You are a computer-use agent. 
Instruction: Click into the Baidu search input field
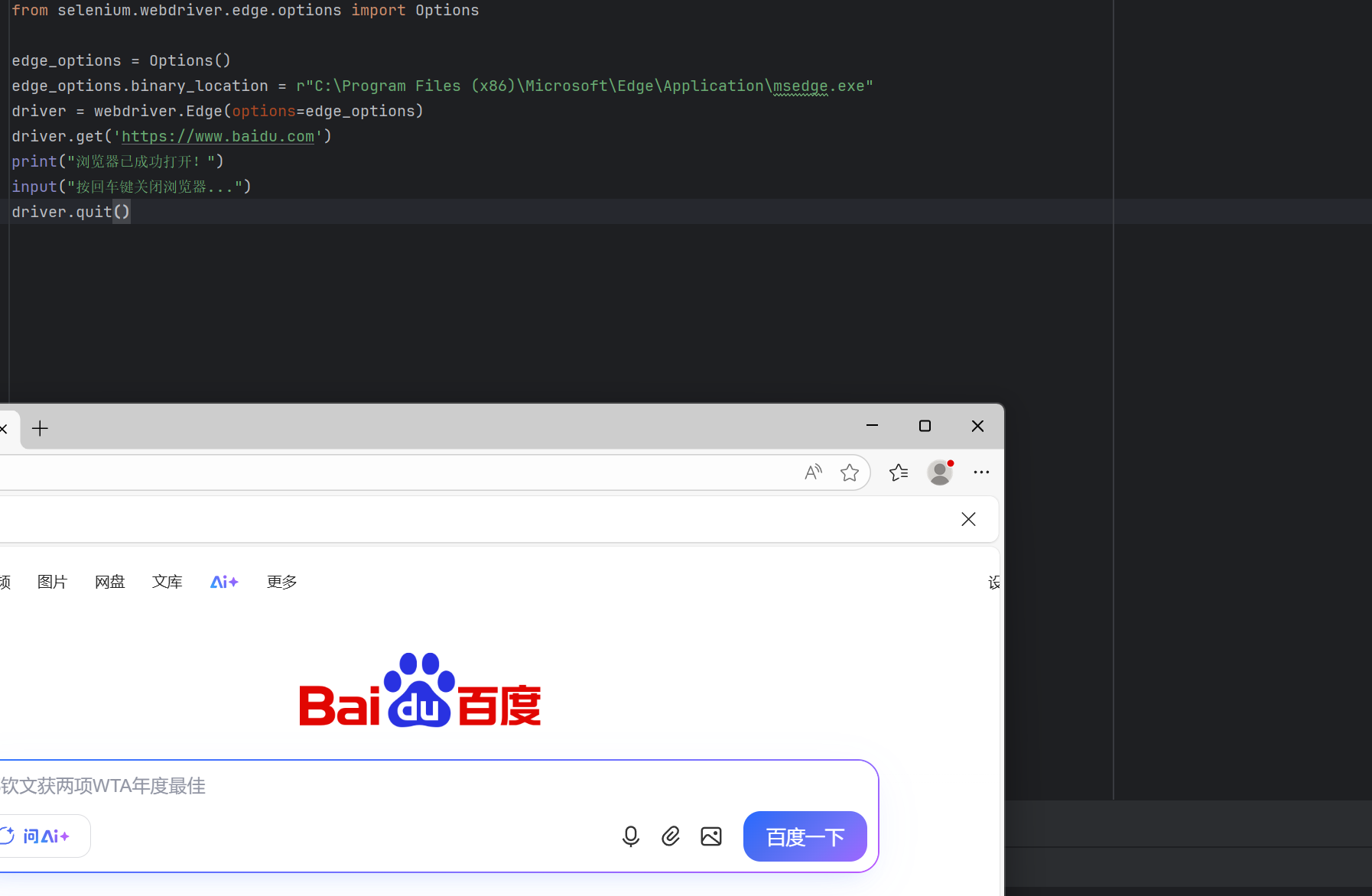coord(436,786)
